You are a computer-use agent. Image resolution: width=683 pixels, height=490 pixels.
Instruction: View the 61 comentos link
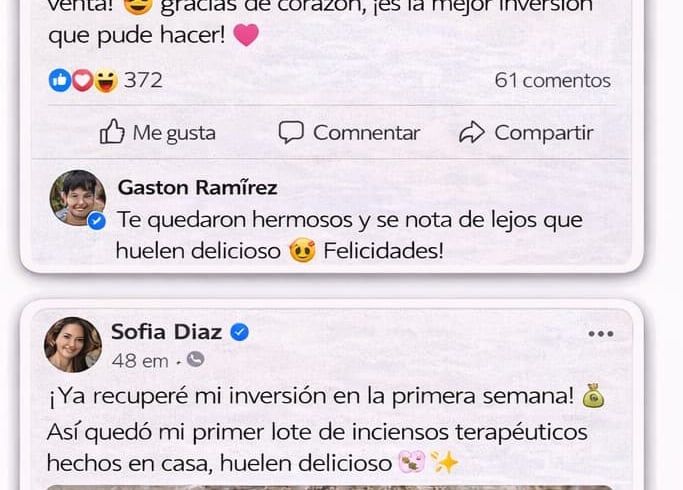(552, 81)
